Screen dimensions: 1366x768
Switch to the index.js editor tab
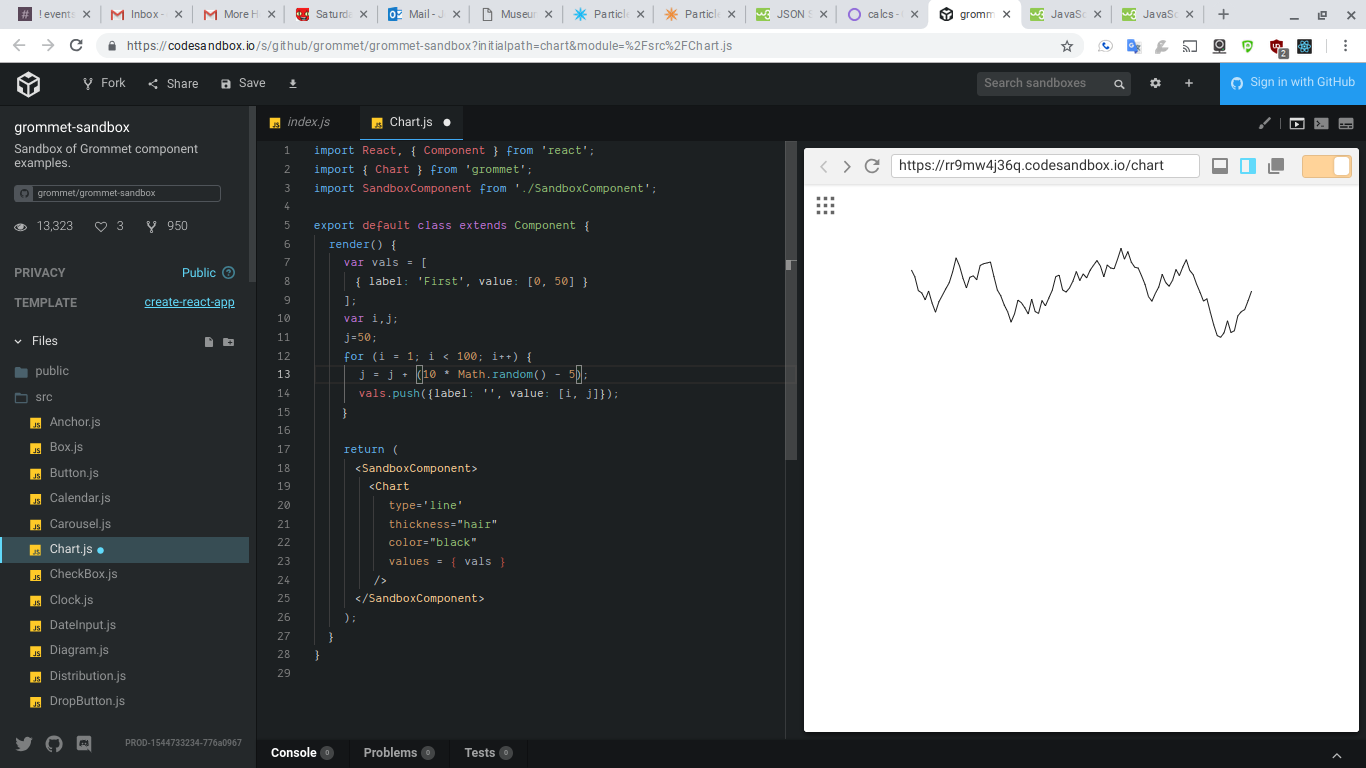point(308,122)
